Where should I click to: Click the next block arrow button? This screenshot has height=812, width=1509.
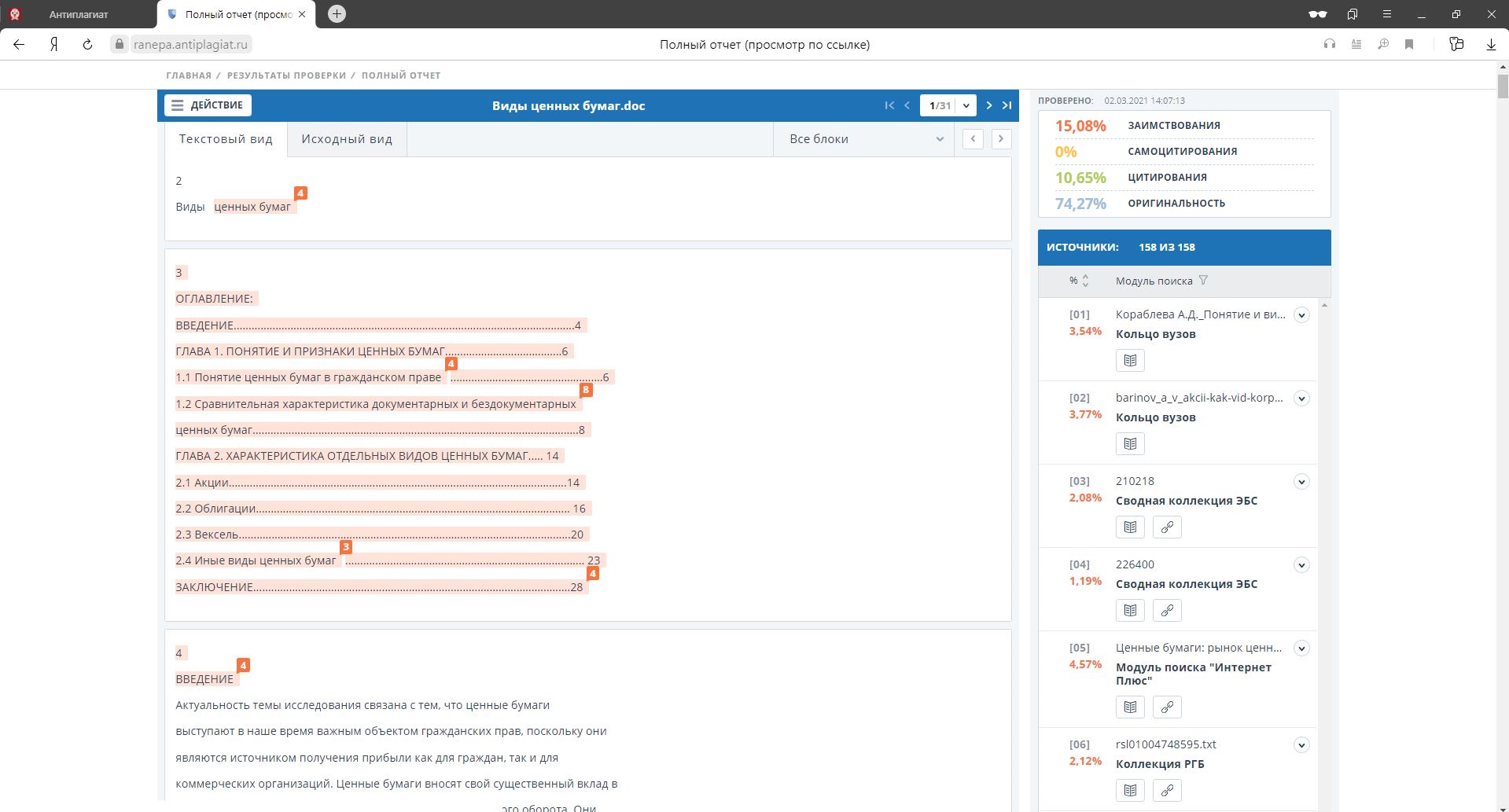click(x=1000, y=139)
